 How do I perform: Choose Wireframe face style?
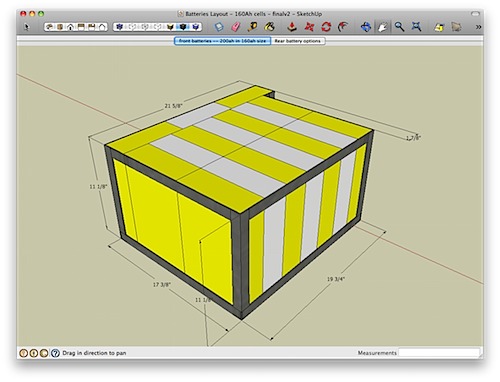click(144, 27)
